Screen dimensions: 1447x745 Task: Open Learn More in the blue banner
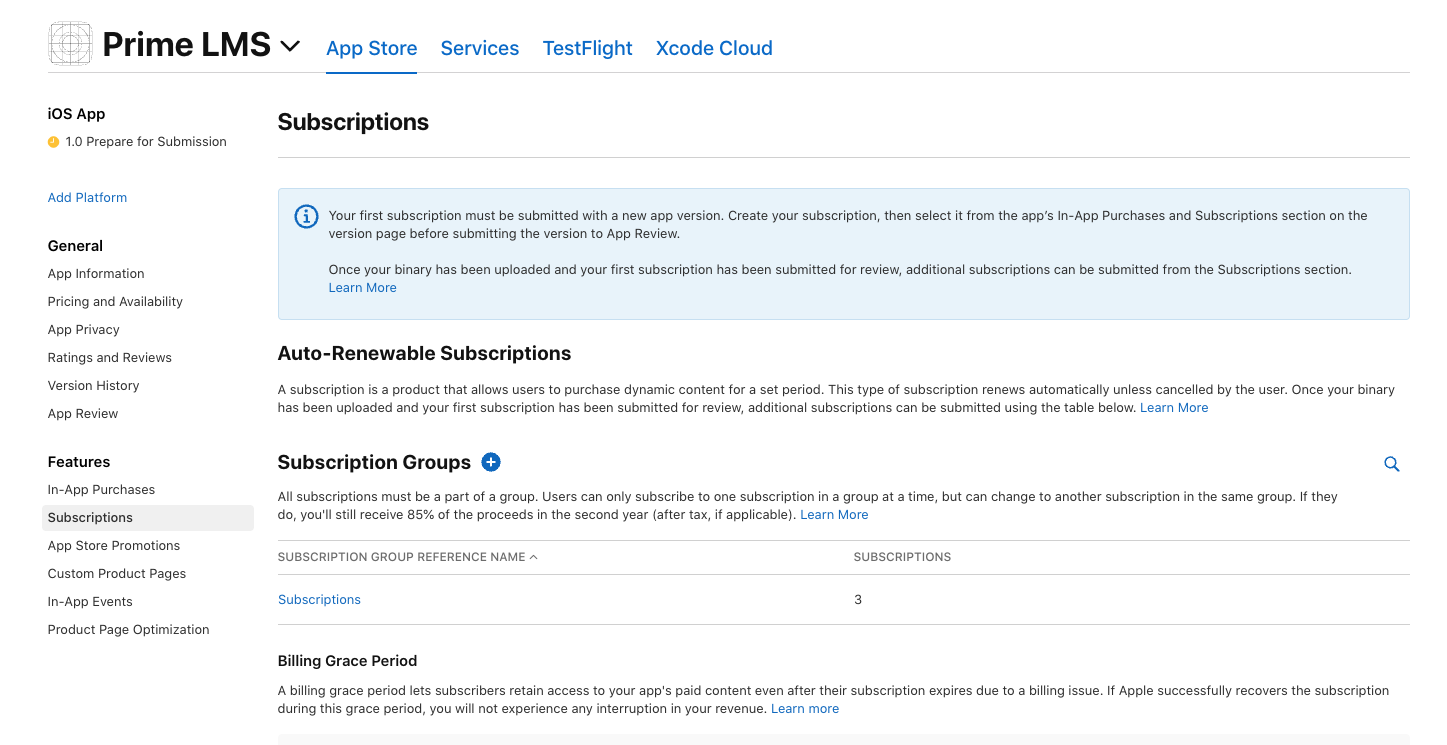(x=362, y=288)
